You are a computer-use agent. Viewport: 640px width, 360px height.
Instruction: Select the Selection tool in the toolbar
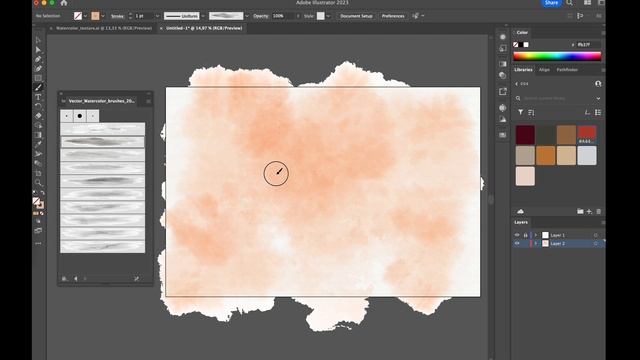tap(38, 40)
